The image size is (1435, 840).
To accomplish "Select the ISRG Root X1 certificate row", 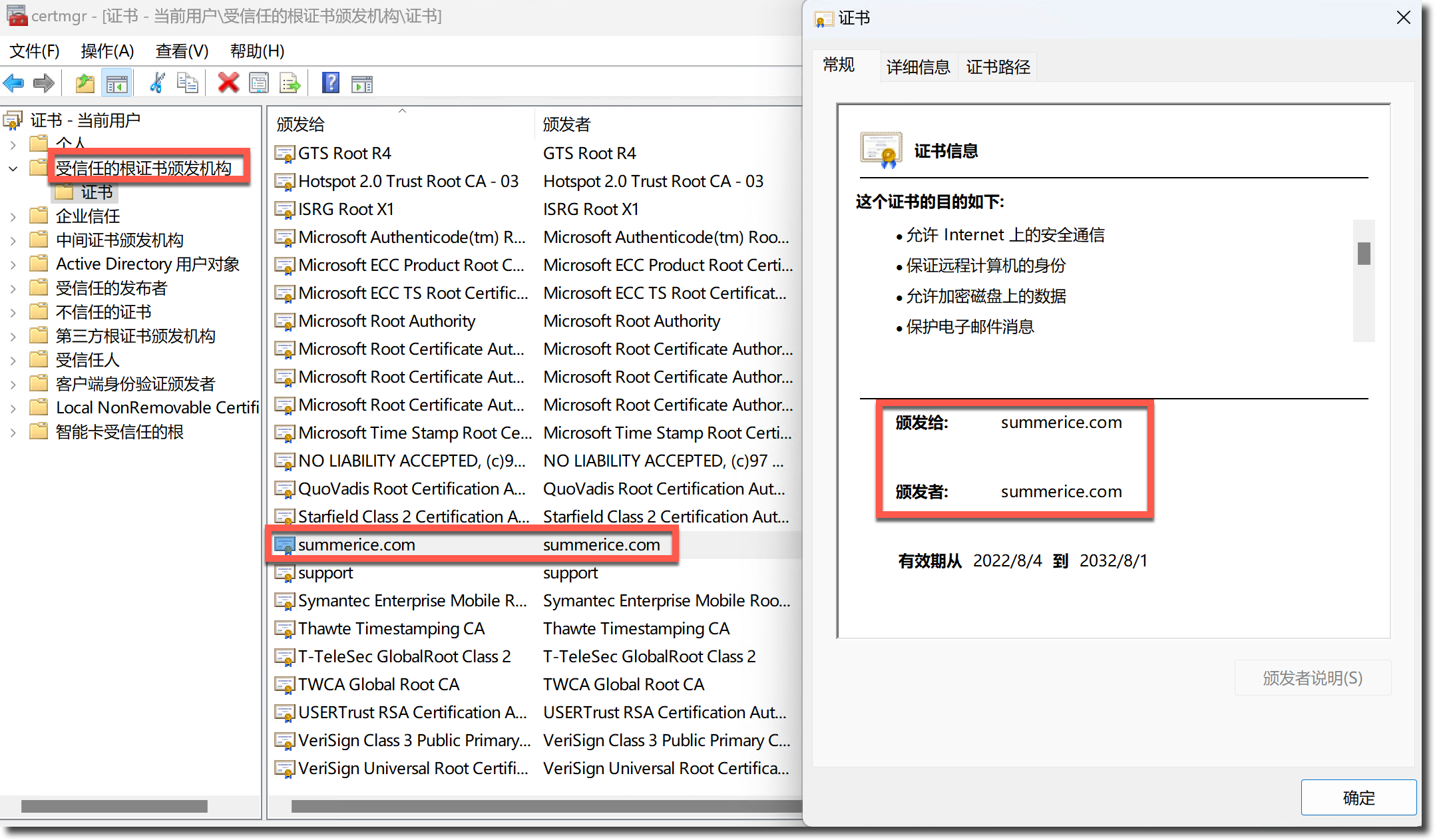I will [346, 210].
